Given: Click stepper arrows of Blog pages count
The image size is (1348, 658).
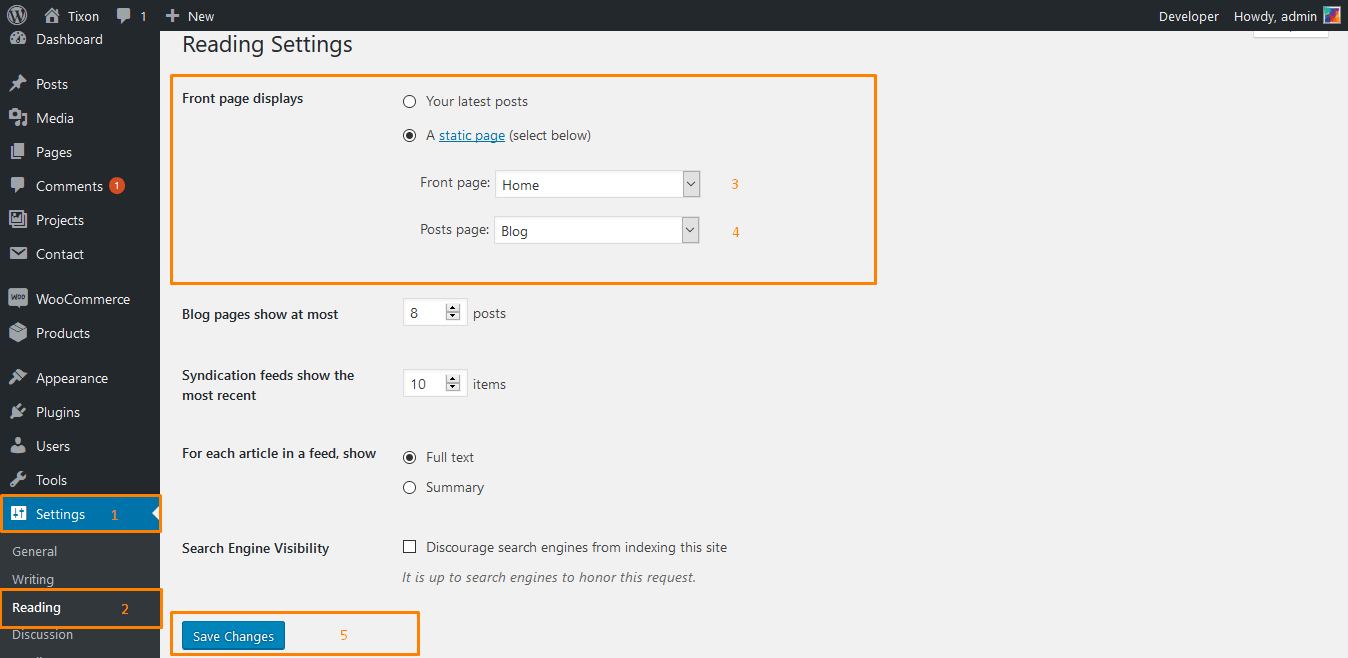Looking at the screenshot, I should coord(452,313).
